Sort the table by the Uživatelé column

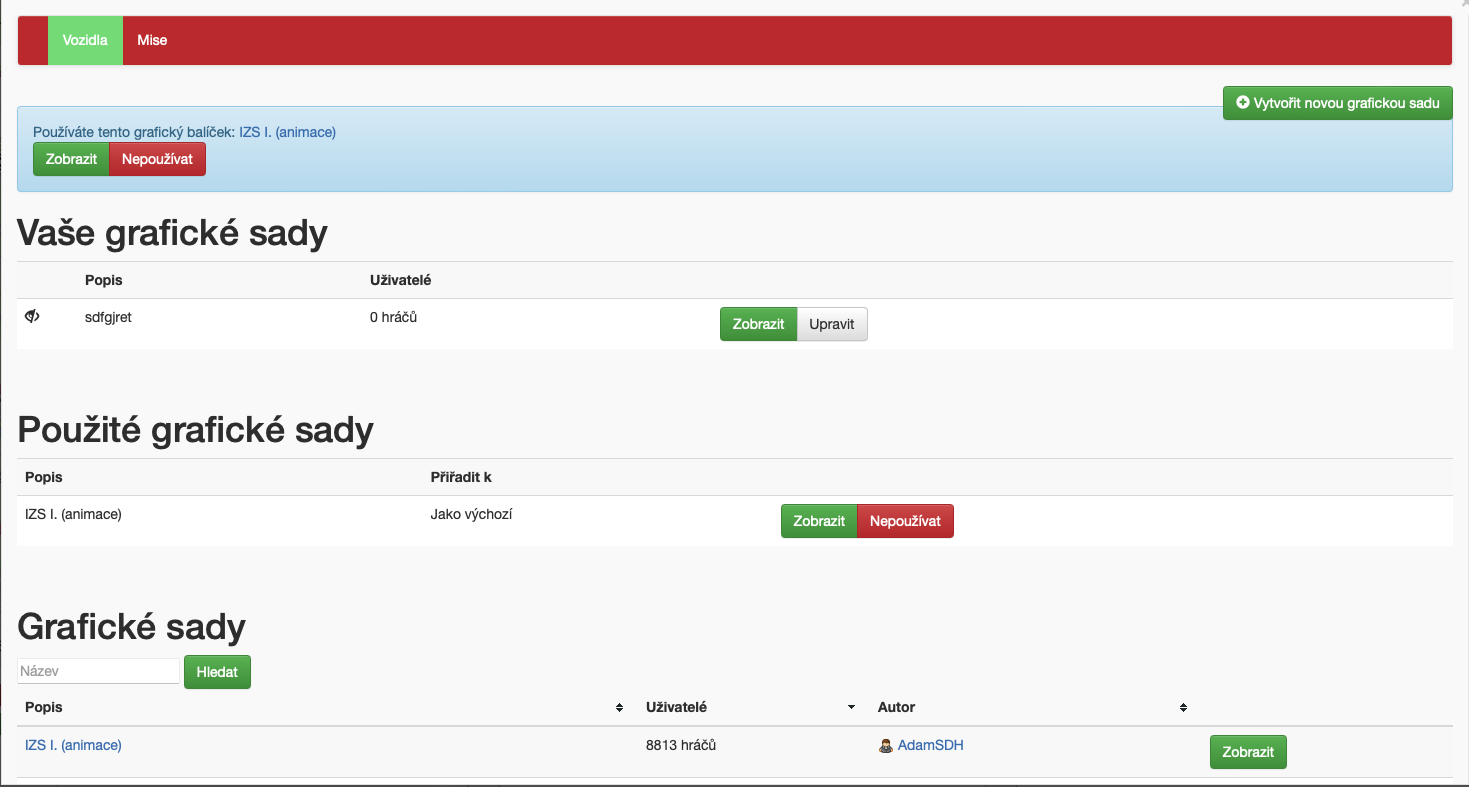click(851, 708)
